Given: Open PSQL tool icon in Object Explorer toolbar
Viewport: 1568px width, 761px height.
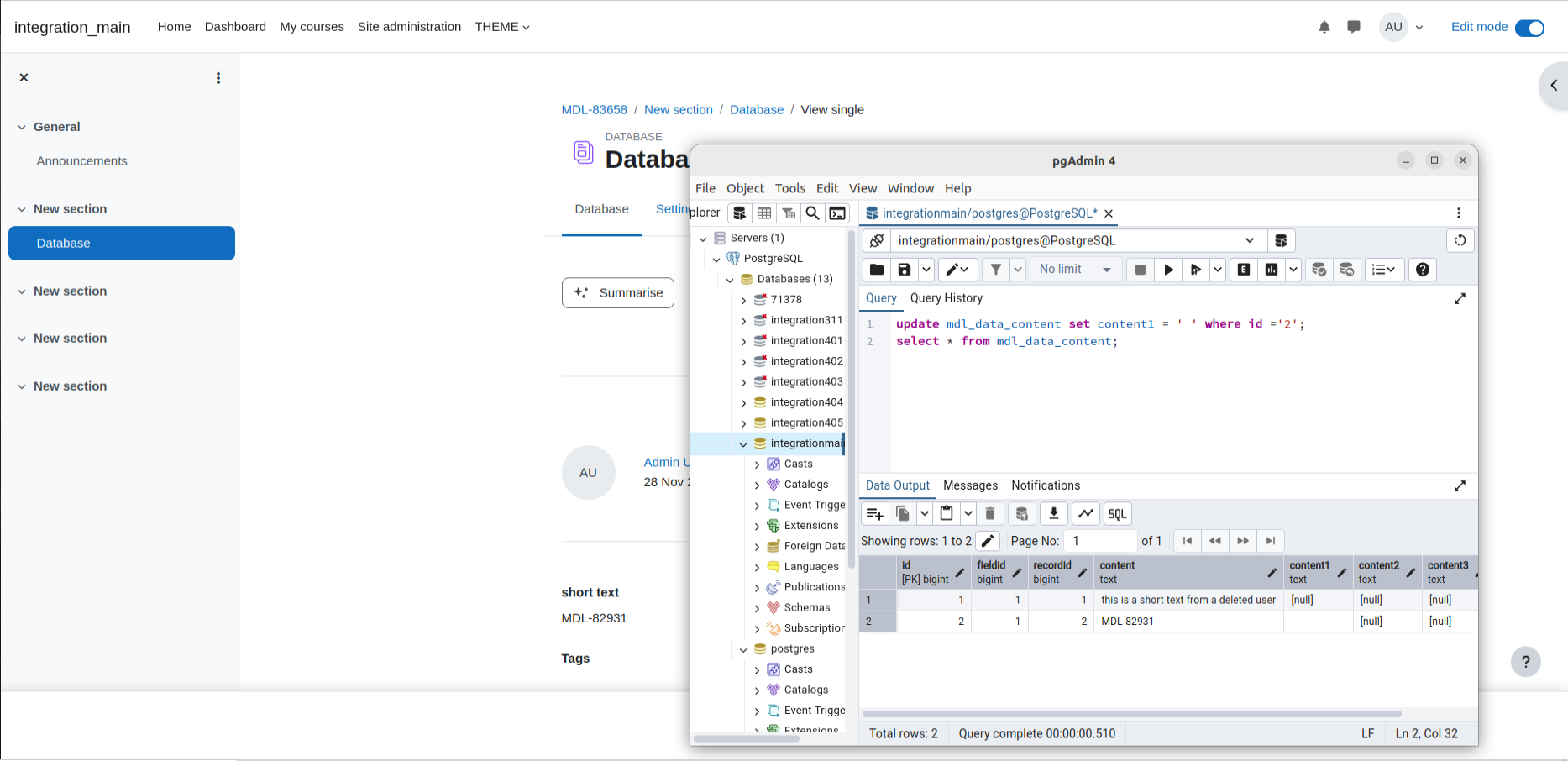Looking at the screenshot, I should coord(837,213).
